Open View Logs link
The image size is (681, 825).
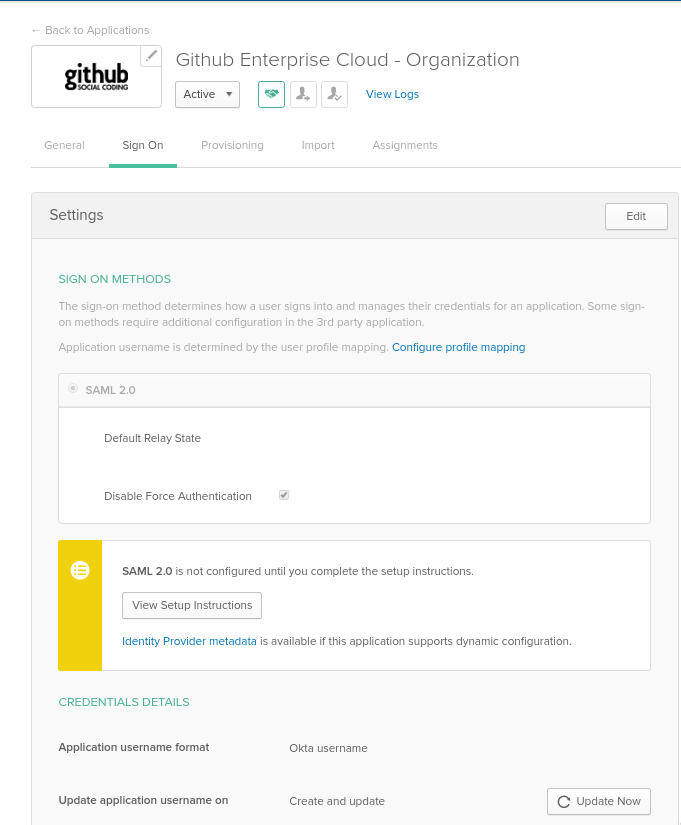(x=392, y=94)
